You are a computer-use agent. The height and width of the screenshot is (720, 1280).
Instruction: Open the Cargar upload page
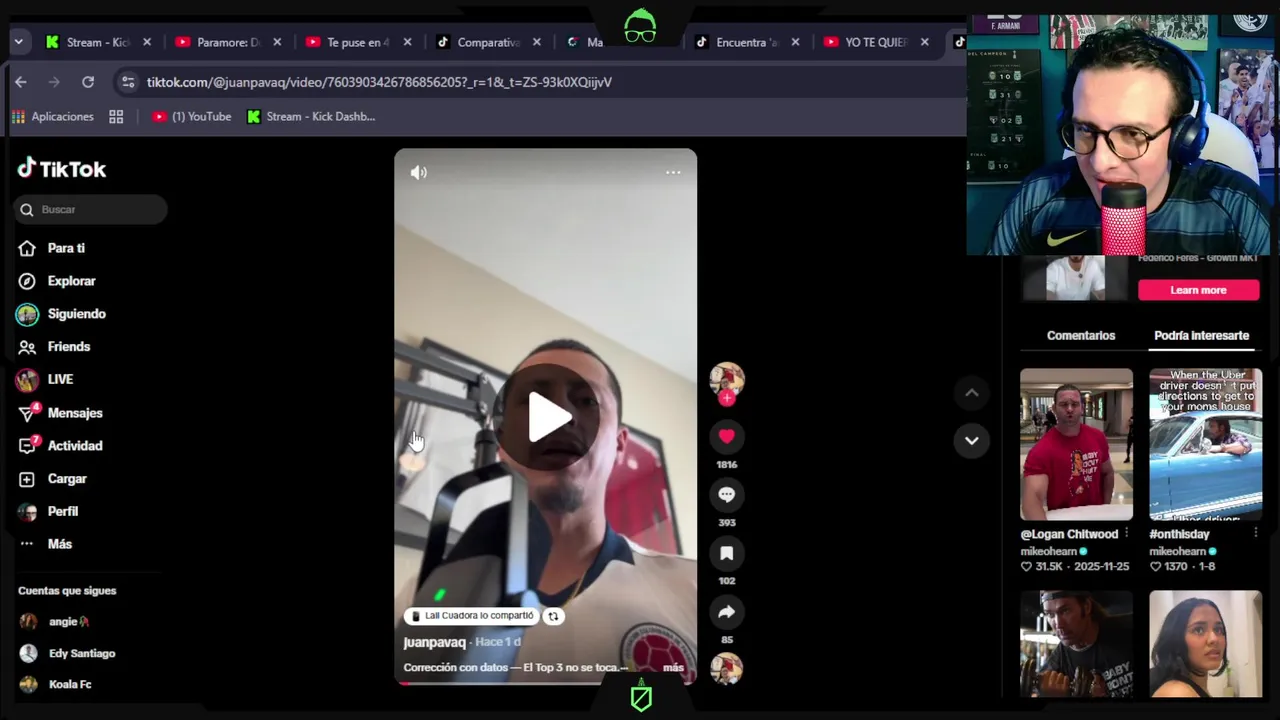click(x=67, y=479)
